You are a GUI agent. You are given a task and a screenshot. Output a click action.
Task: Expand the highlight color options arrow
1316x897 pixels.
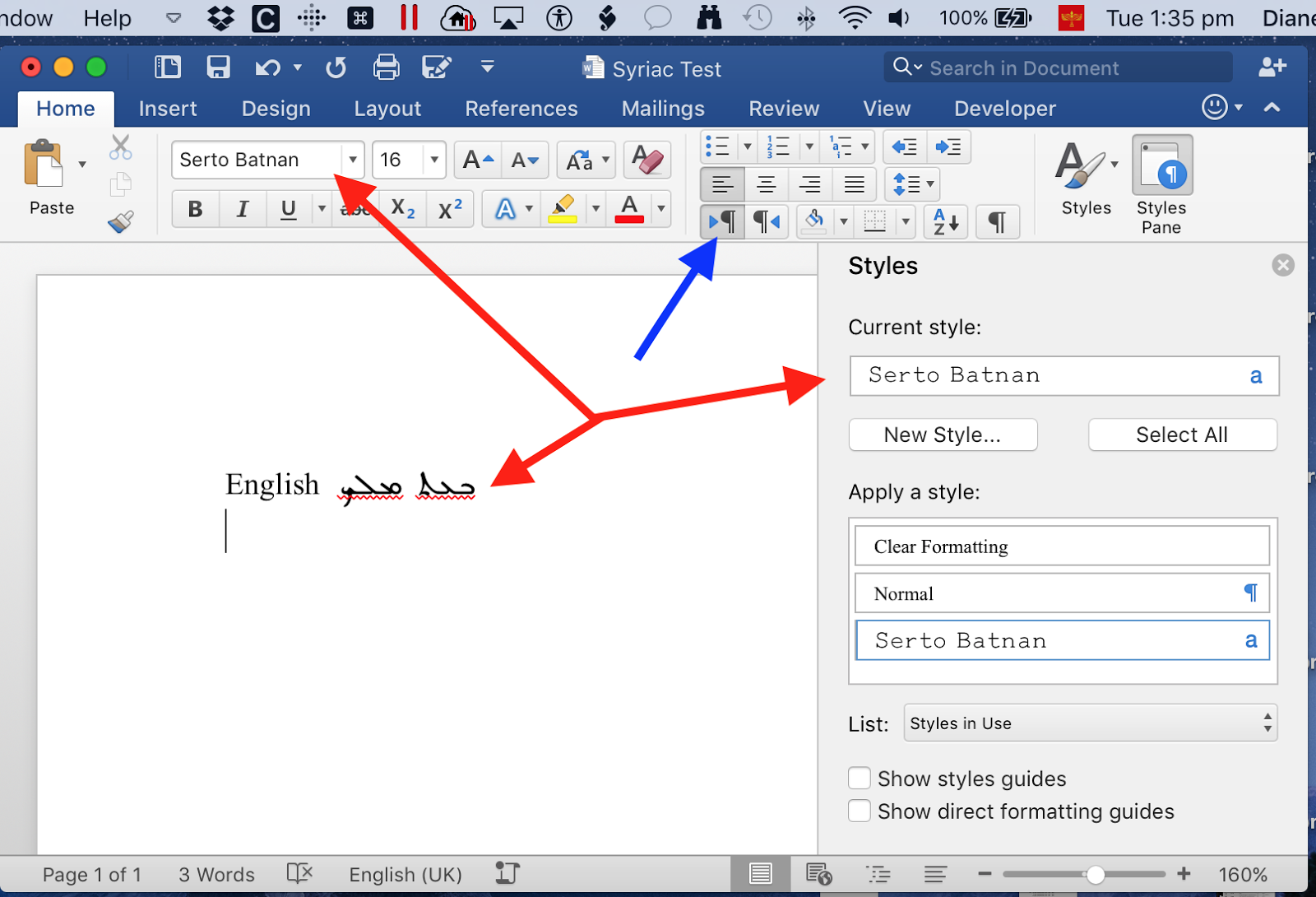click(x=595, y=209)
